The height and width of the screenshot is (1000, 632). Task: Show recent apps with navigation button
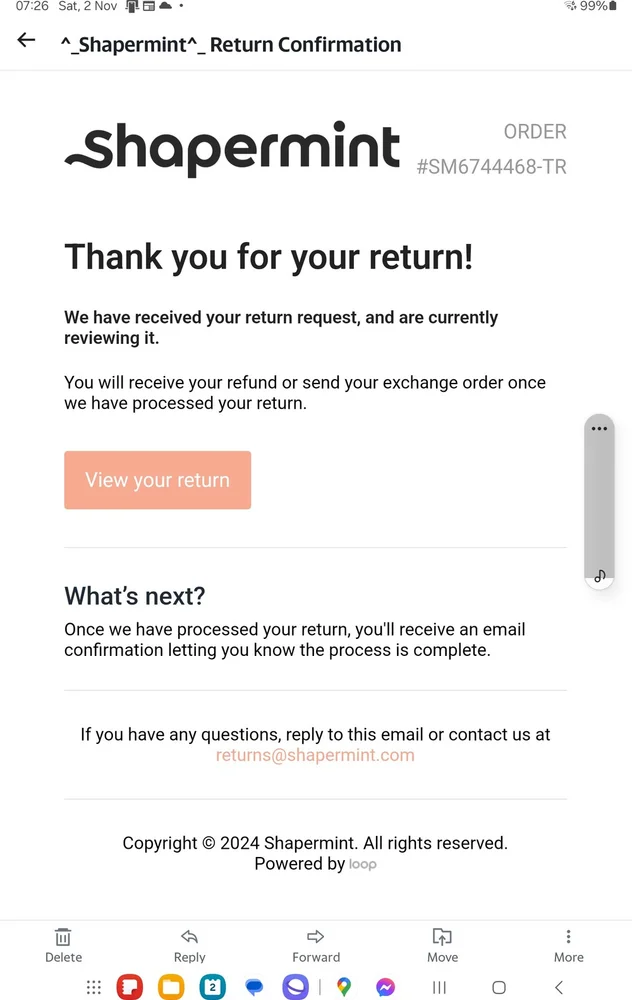click(439, 987)
